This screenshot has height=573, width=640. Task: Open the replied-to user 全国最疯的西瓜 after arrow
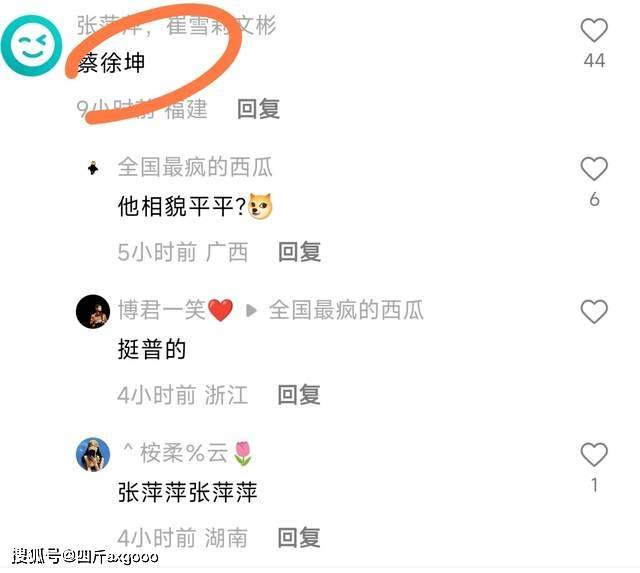(x=346, y=310)
